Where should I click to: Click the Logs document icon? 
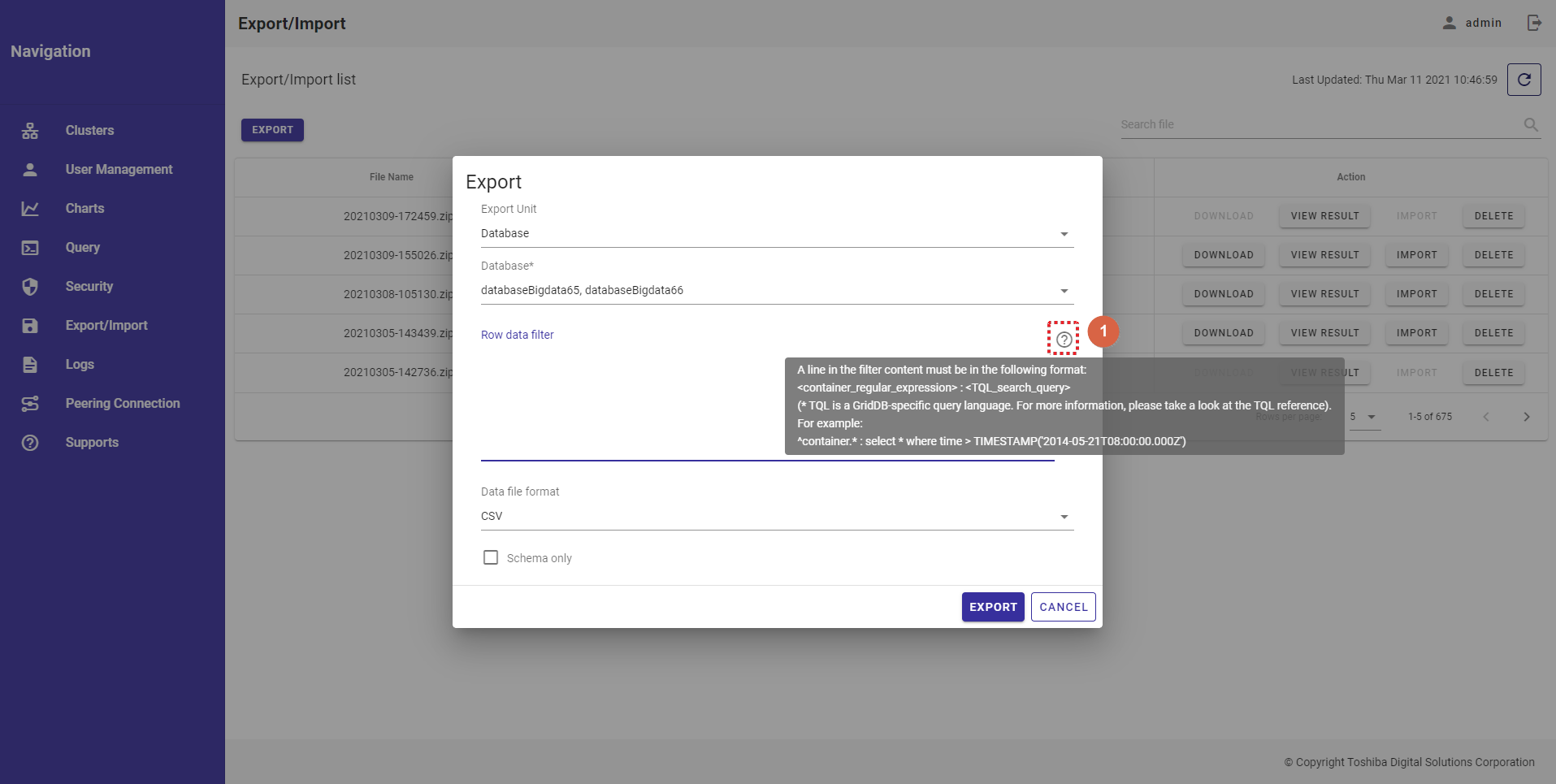(x=30, y=364)
